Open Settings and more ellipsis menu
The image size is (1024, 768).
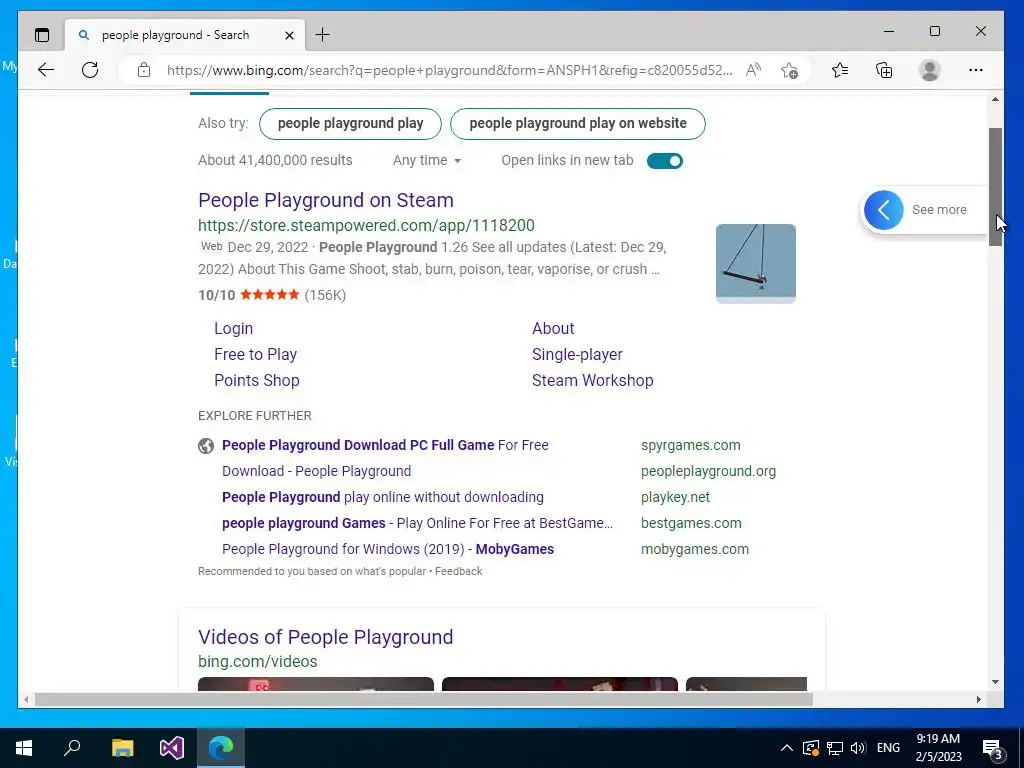pyautogui.click(x=976, y=70)
